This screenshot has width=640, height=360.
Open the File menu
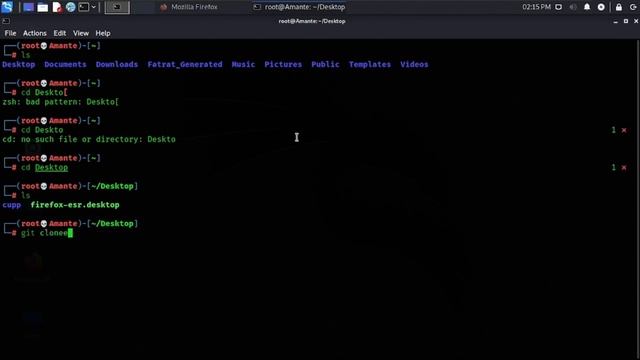click(x=10, y=33)
